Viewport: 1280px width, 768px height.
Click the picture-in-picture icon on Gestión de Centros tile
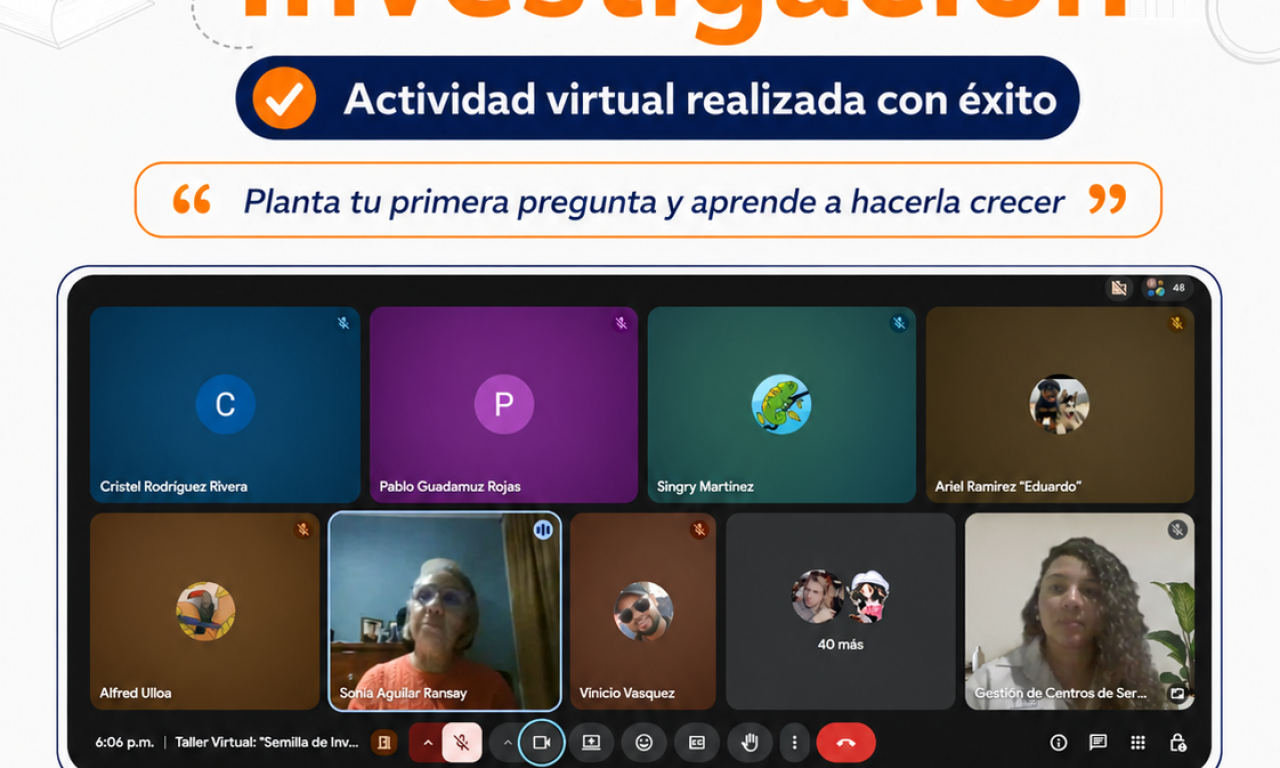click(1177, 693)
